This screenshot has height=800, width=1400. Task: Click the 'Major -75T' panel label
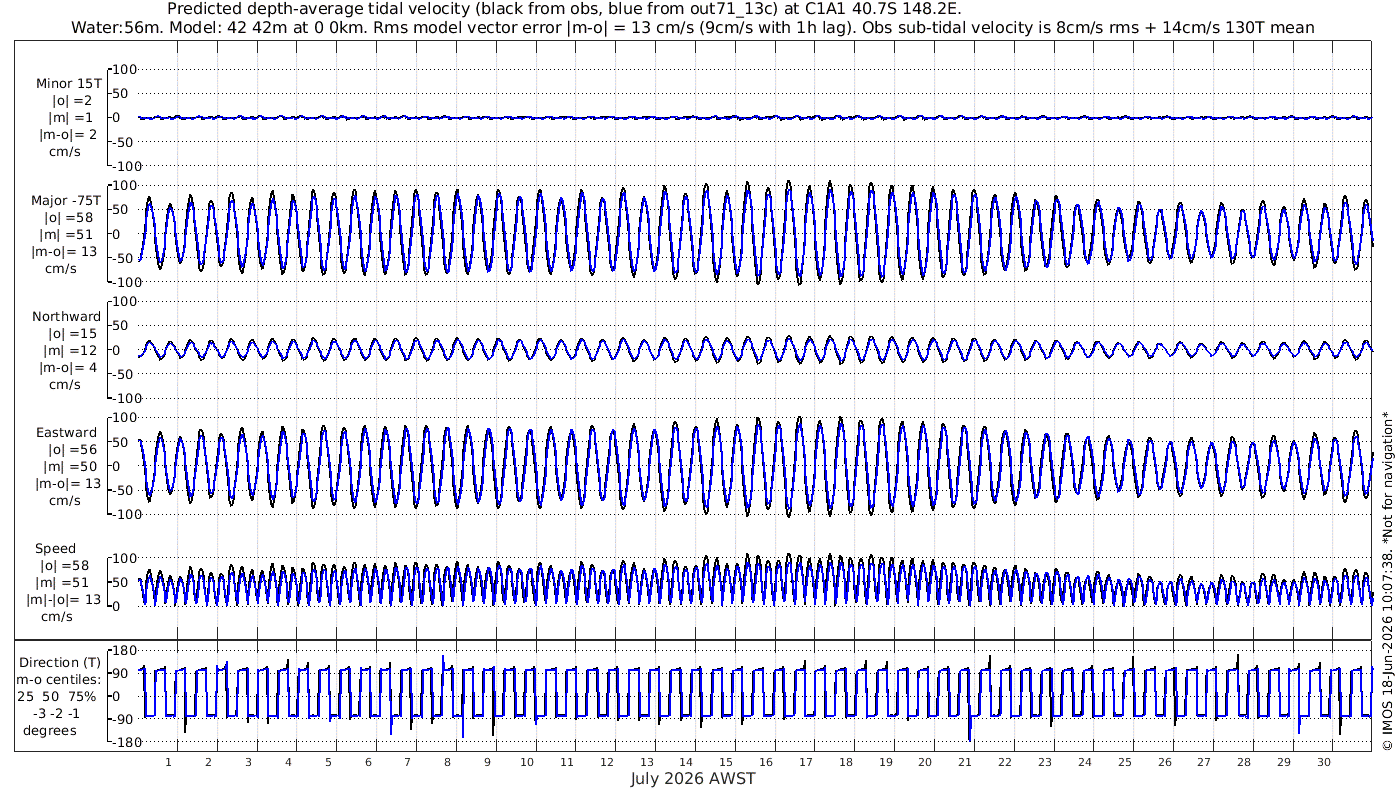(64, 200)
